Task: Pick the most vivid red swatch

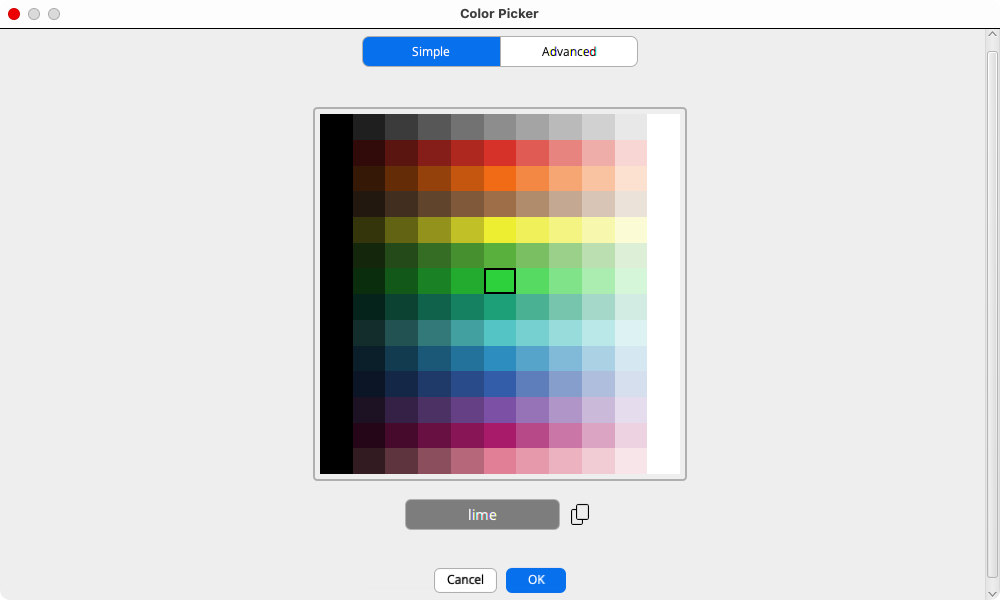Action: (x=500, y=152)
